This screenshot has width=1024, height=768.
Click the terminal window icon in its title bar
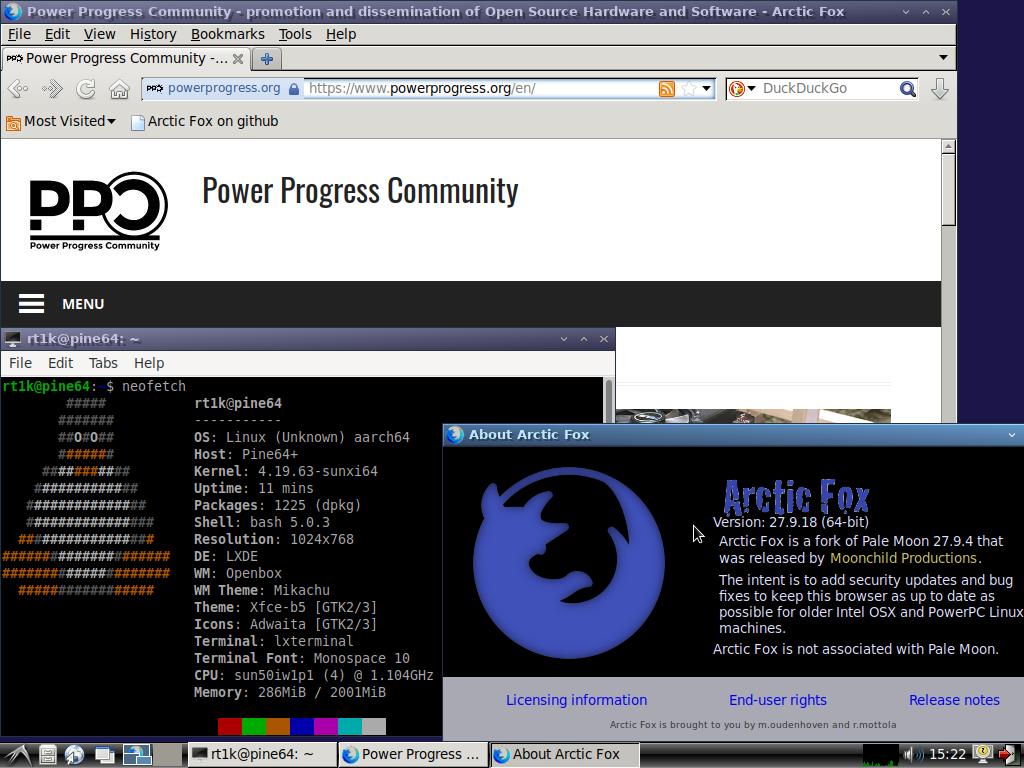(12, 339)
